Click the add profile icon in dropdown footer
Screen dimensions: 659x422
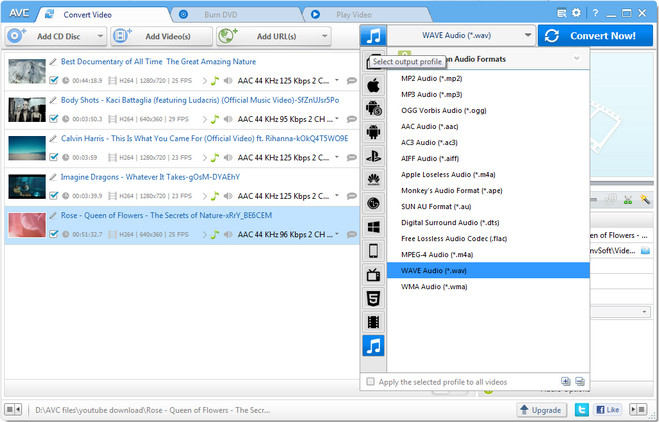pos(566,381)
